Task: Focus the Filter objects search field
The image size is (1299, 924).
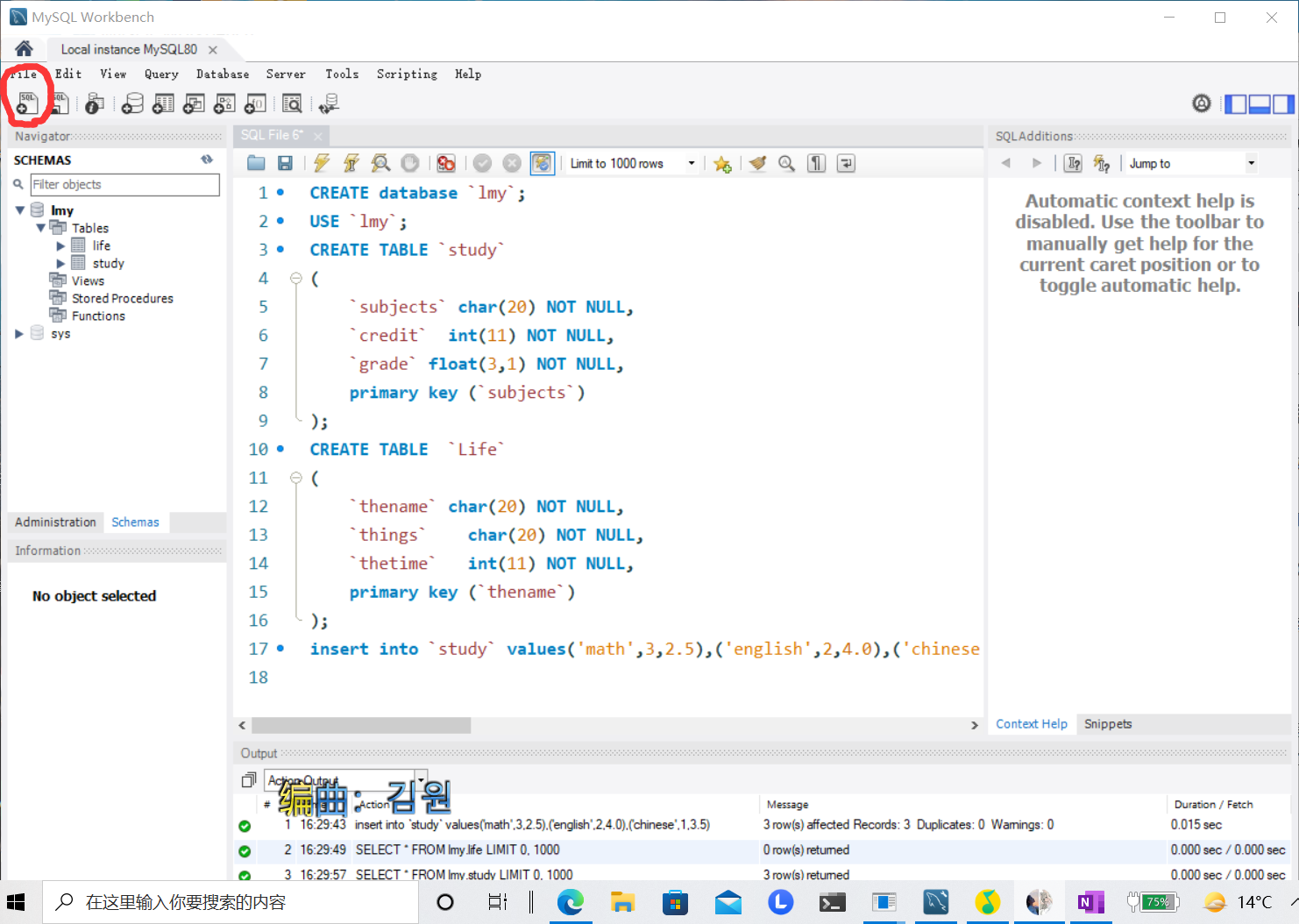Action: point(124,184)
